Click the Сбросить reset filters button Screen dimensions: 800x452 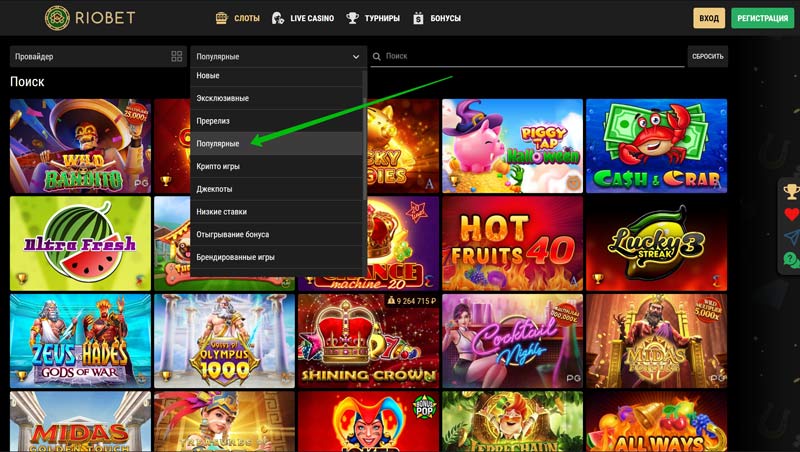[x=707, y=57]
